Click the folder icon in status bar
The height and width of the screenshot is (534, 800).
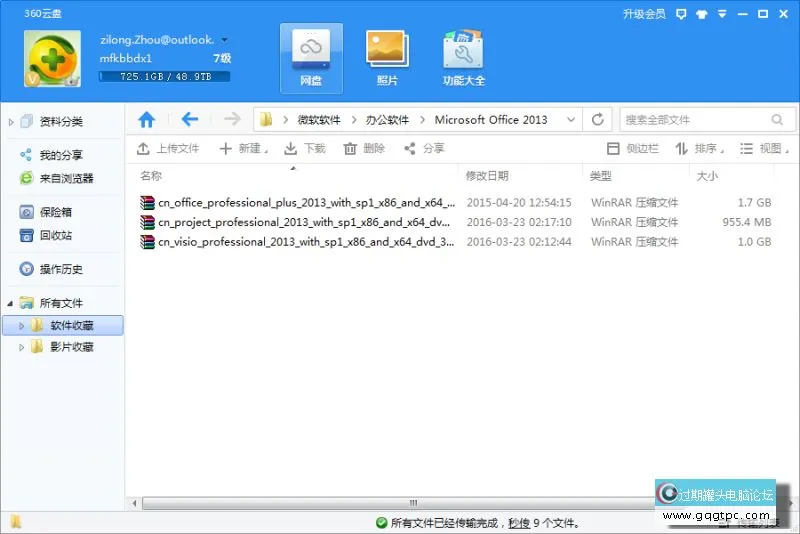click(15, 522)
